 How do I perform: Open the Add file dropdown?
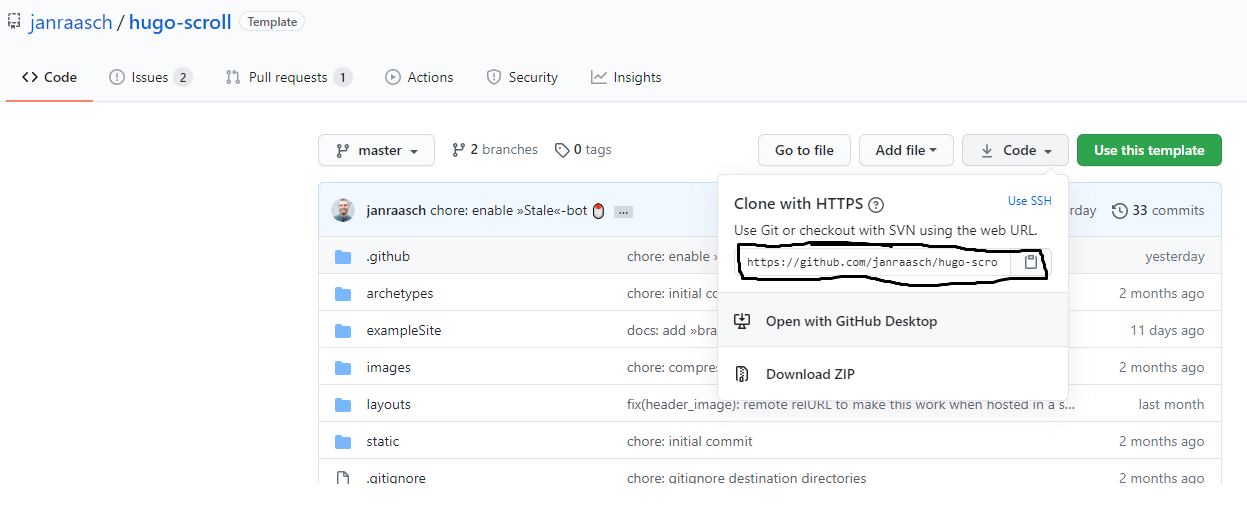coord(907,150)
